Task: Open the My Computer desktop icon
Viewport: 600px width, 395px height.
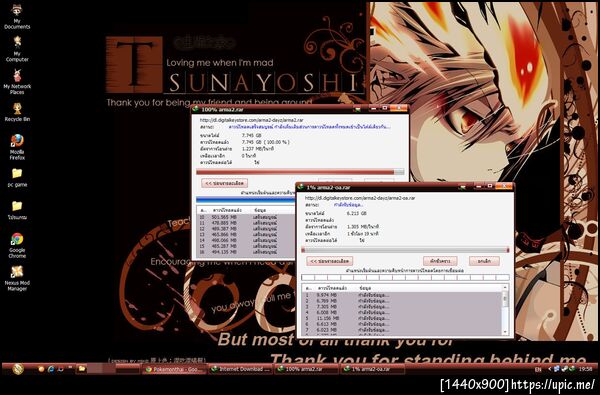Action: [x=17, y=49]
